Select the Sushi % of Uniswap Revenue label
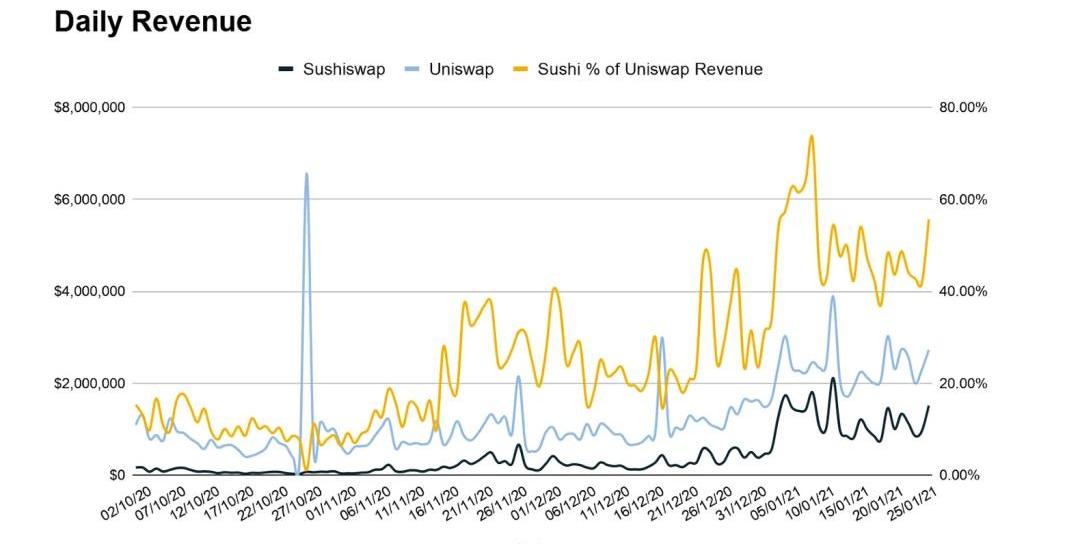Screen dimensions: 1080x544 (x=650, y=69)
